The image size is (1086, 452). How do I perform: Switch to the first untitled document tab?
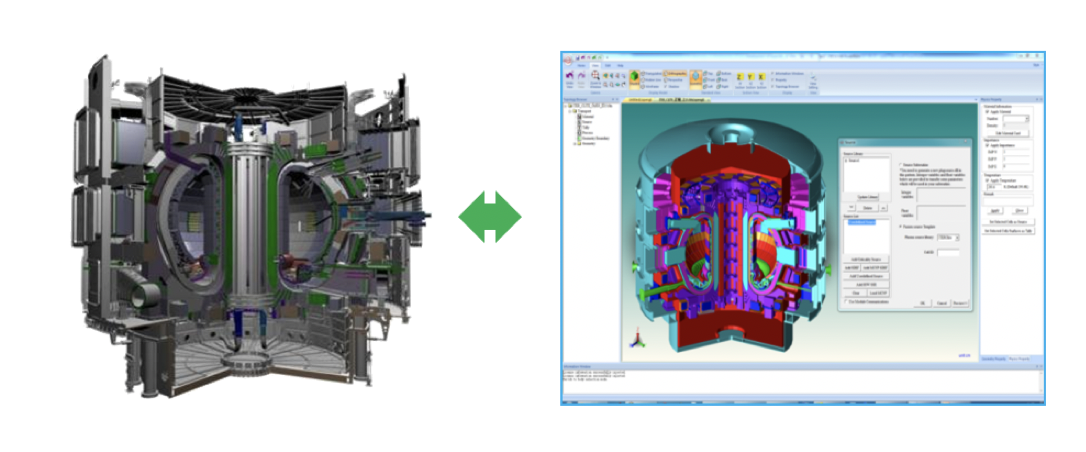pyautogui.click(x=640, y=100)
